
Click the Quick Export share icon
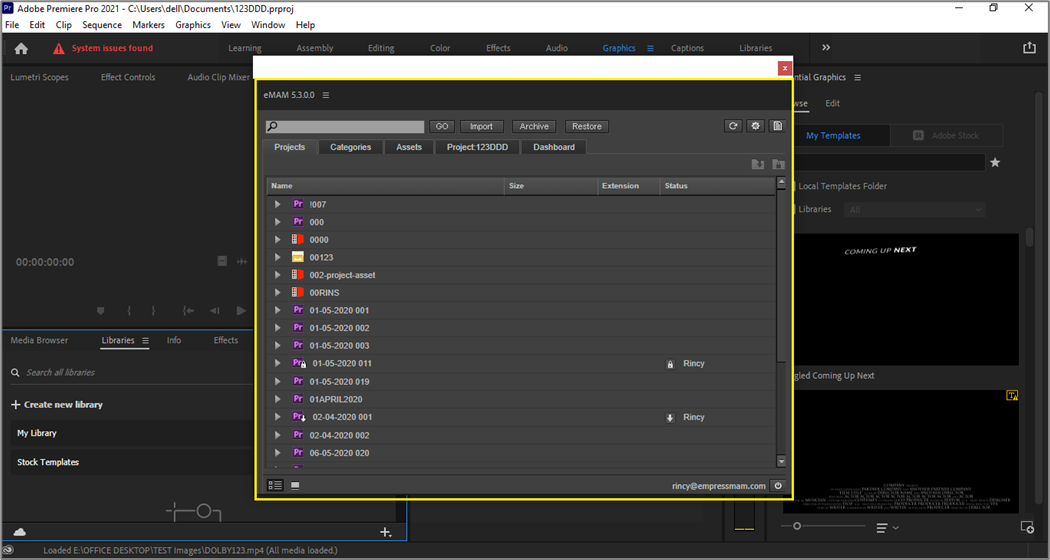tap(1029, 48)
